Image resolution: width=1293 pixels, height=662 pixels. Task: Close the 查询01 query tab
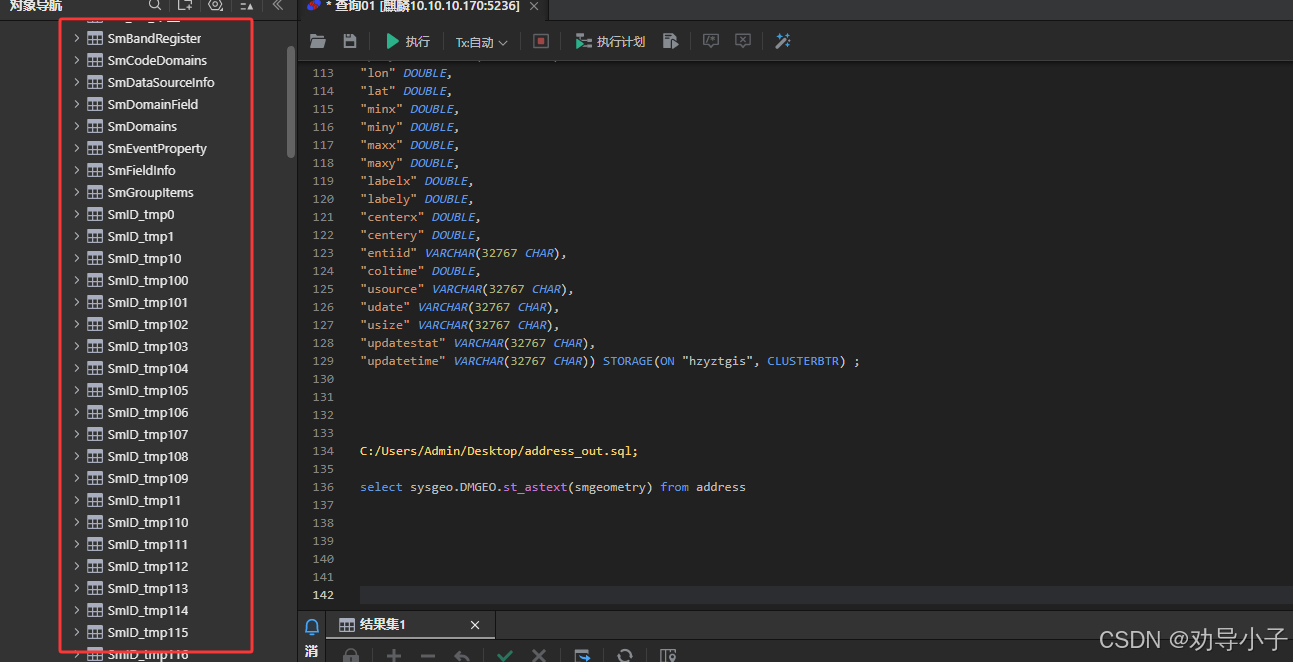(x=534, y=6)
